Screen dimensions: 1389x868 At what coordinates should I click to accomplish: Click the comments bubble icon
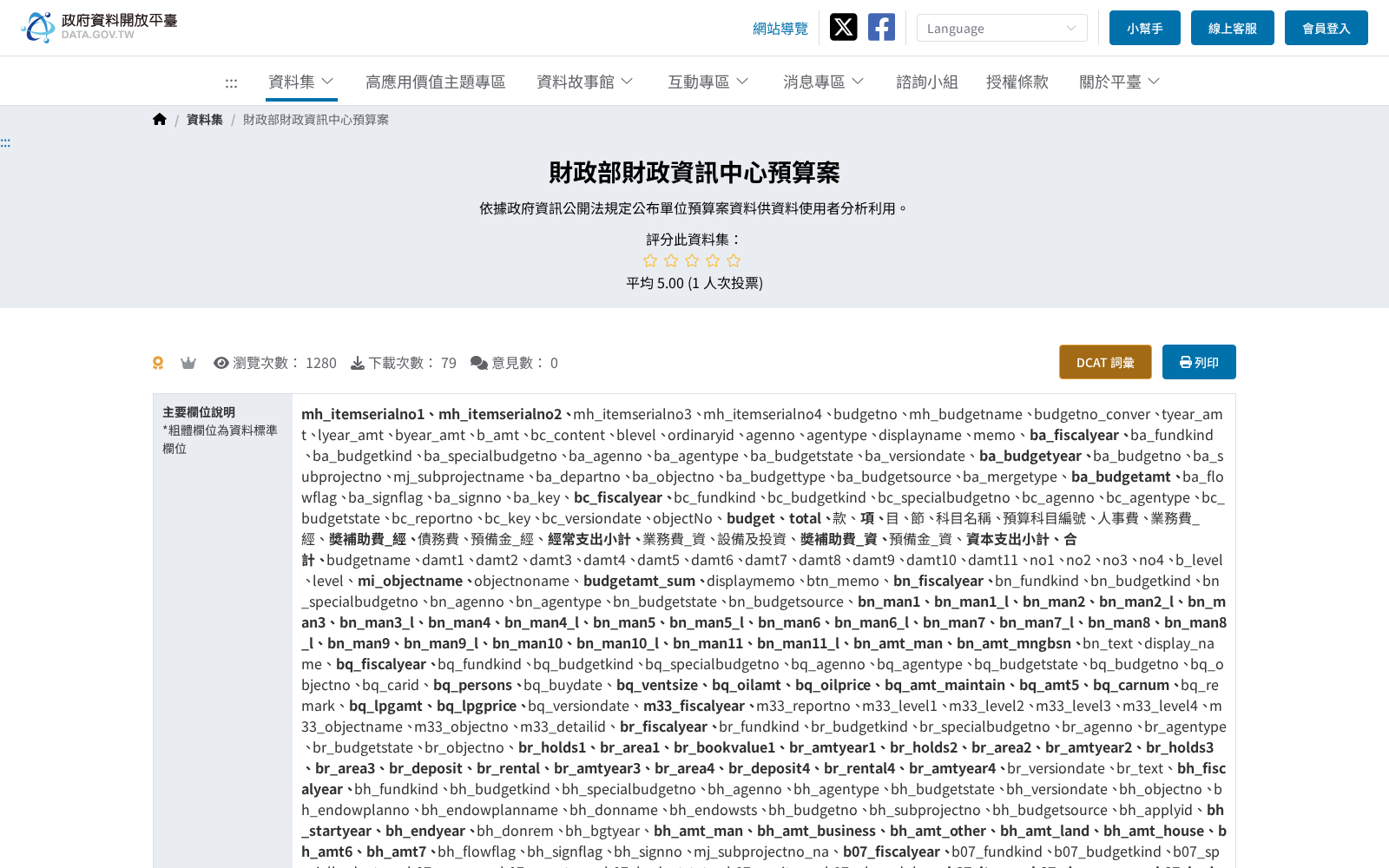(x=479, y=363)
